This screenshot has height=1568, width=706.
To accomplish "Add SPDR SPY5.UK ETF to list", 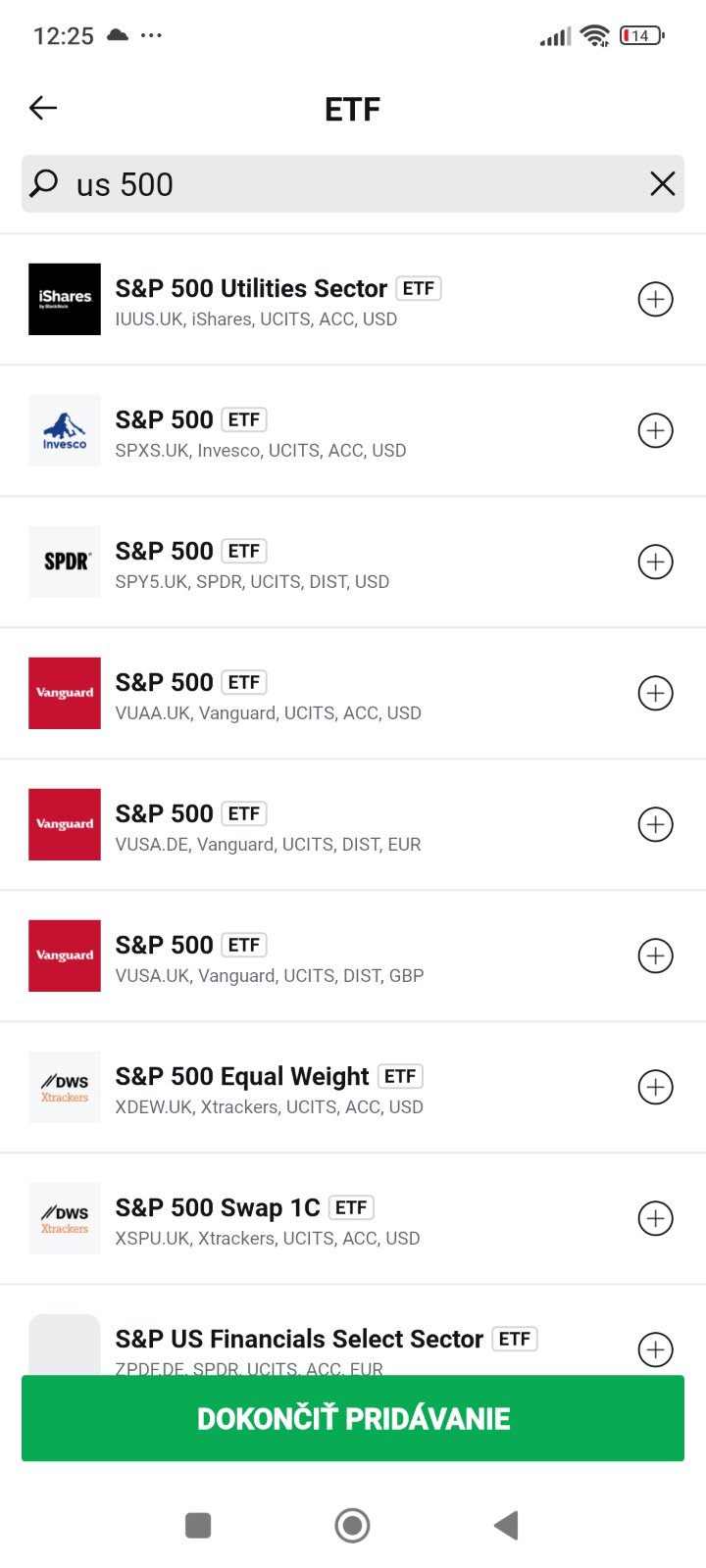I will coord(655,562).
